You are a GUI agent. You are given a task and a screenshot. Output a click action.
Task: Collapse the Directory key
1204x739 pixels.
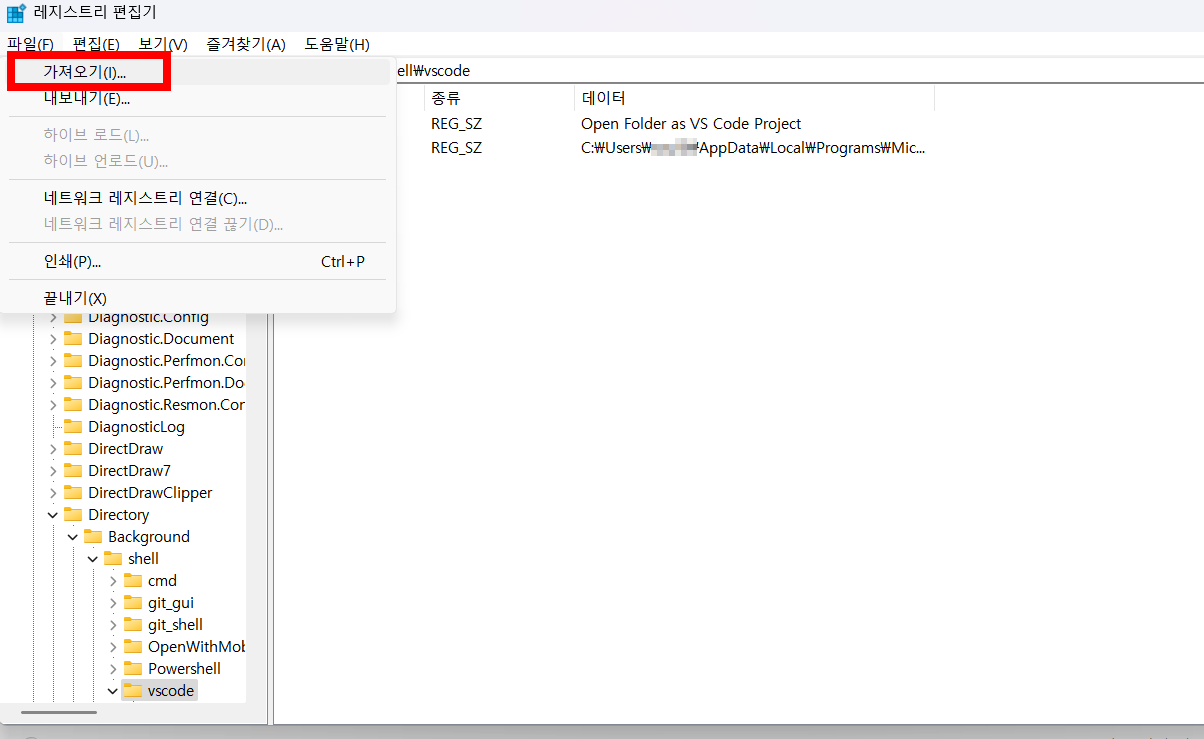[x=53, y=515]
